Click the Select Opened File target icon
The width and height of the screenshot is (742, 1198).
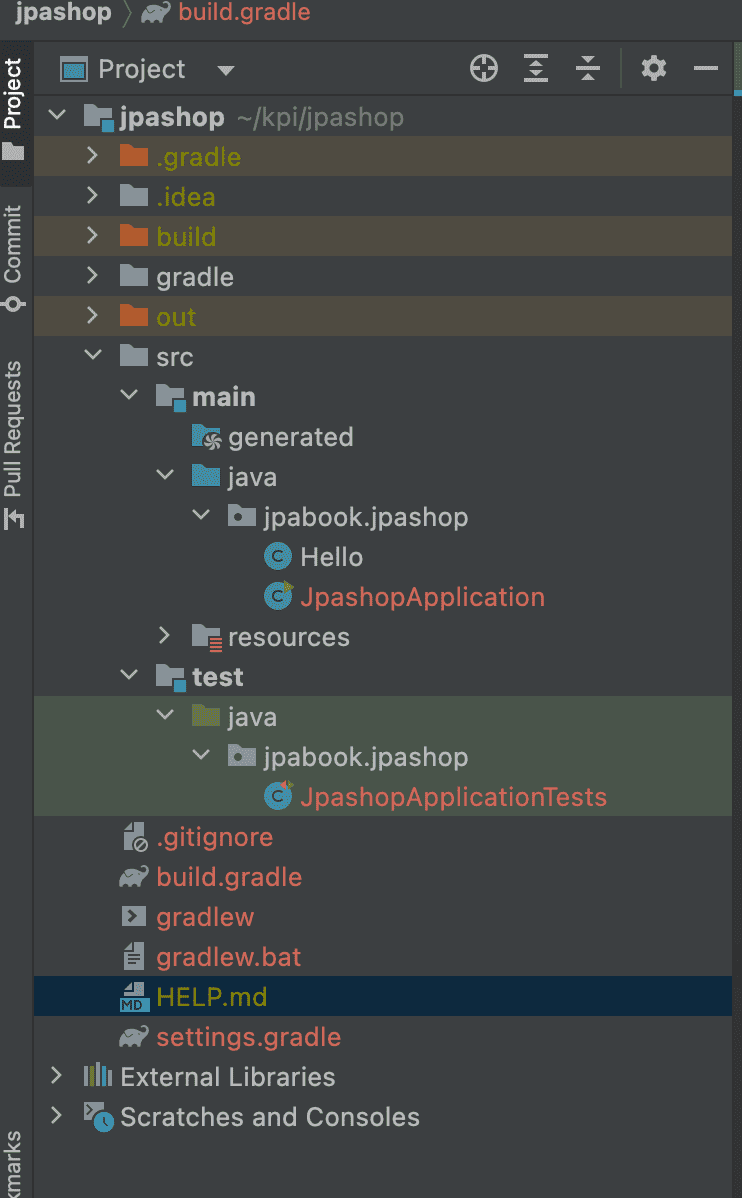coord(484,69)
